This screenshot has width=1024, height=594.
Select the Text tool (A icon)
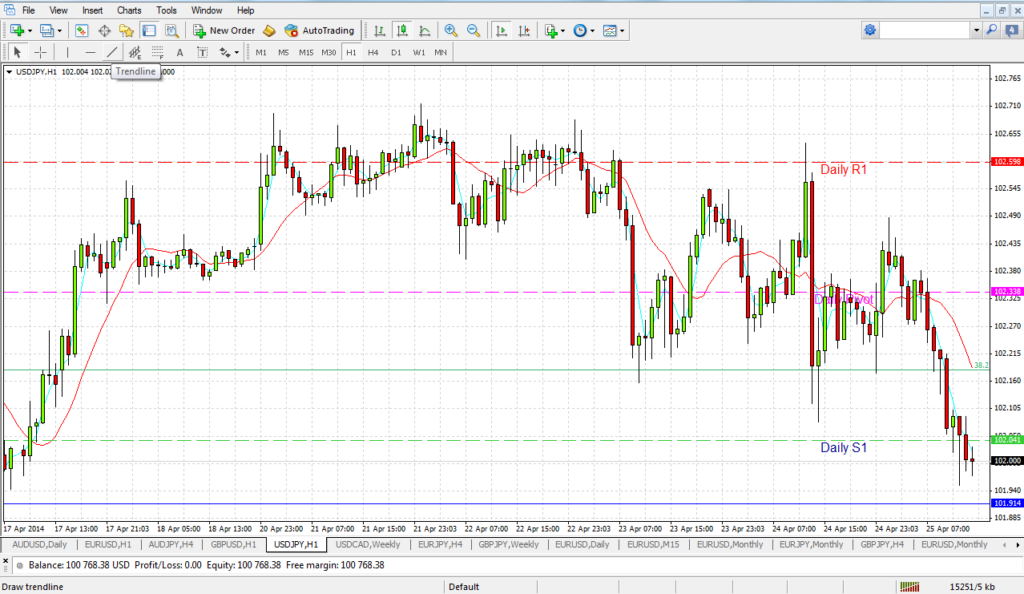pos(180,52)
